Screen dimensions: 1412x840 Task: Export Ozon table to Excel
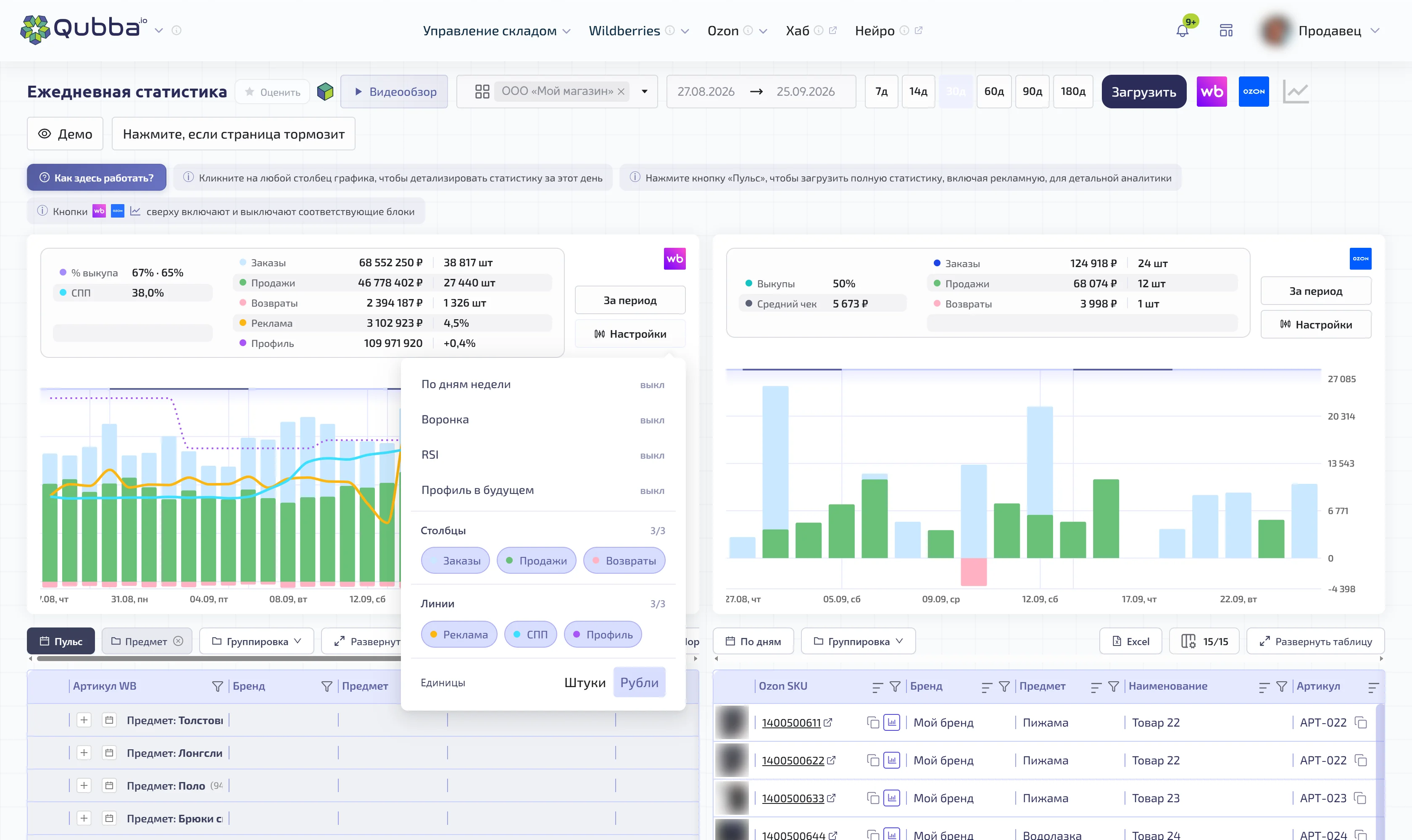(1130, 641)
